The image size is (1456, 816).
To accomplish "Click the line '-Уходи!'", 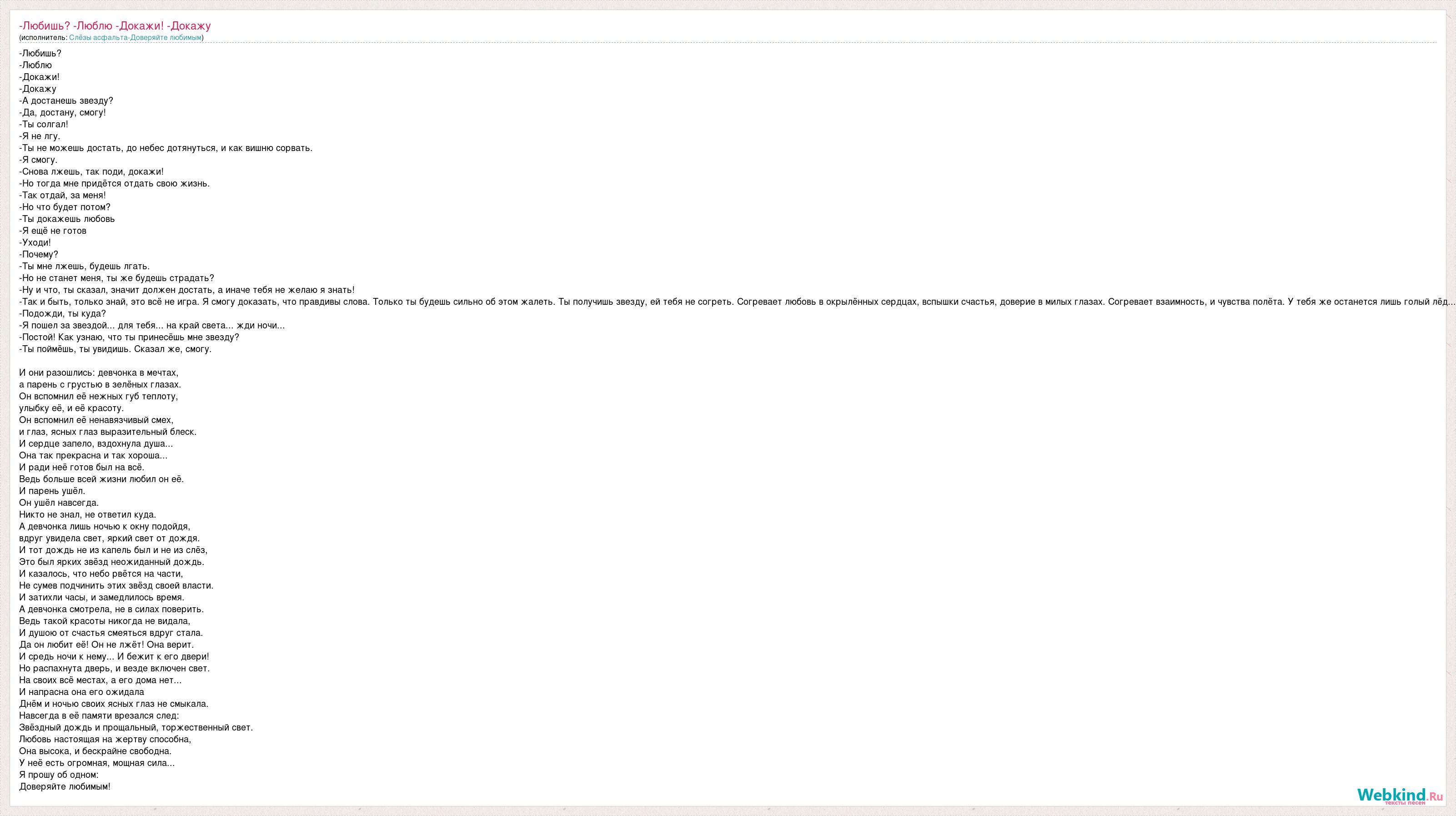I will [35, 242].
